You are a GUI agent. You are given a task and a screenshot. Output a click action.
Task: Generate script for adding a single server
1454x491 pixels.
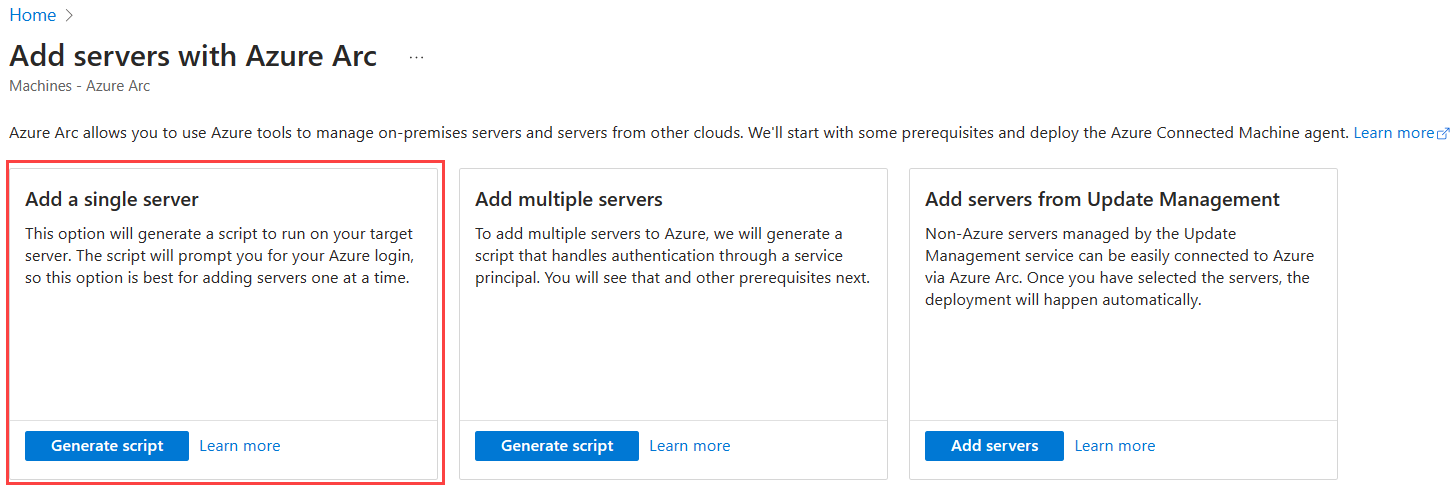click(107, 446)
